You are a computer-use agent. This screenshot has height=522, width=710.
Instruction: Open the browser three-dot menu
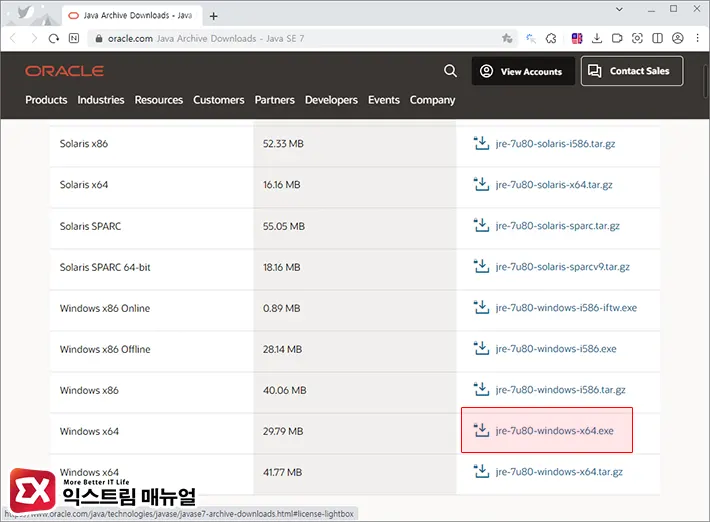(696, 38)
